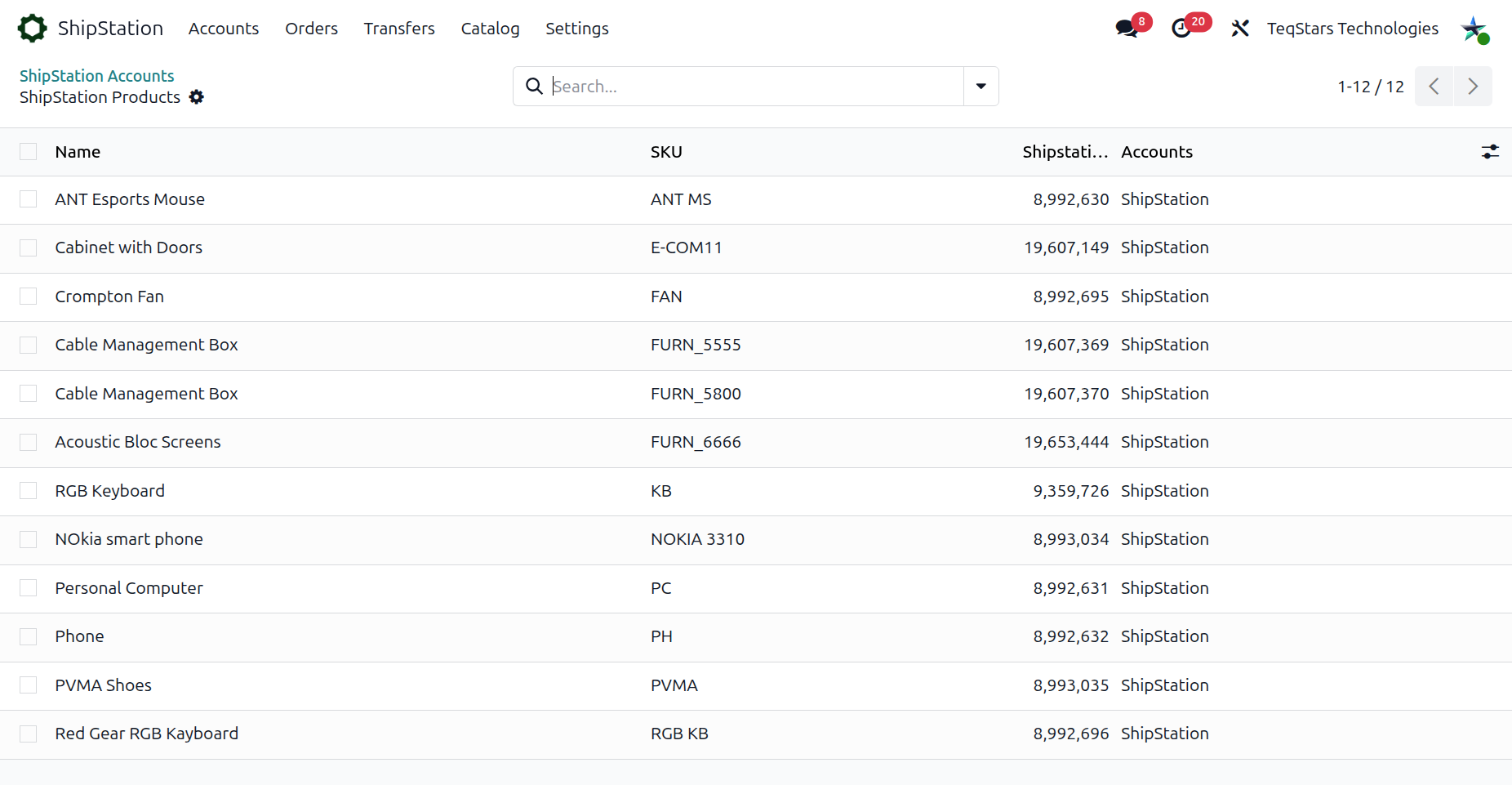Click Shipstation ID 9,359,726

coord(1071,491)
